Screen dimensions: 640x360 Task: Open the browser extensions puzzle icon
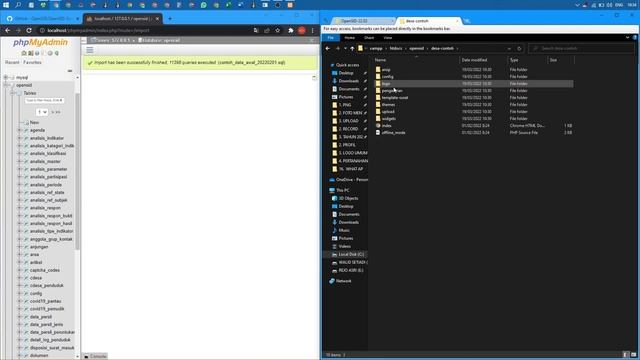[291, 30]
